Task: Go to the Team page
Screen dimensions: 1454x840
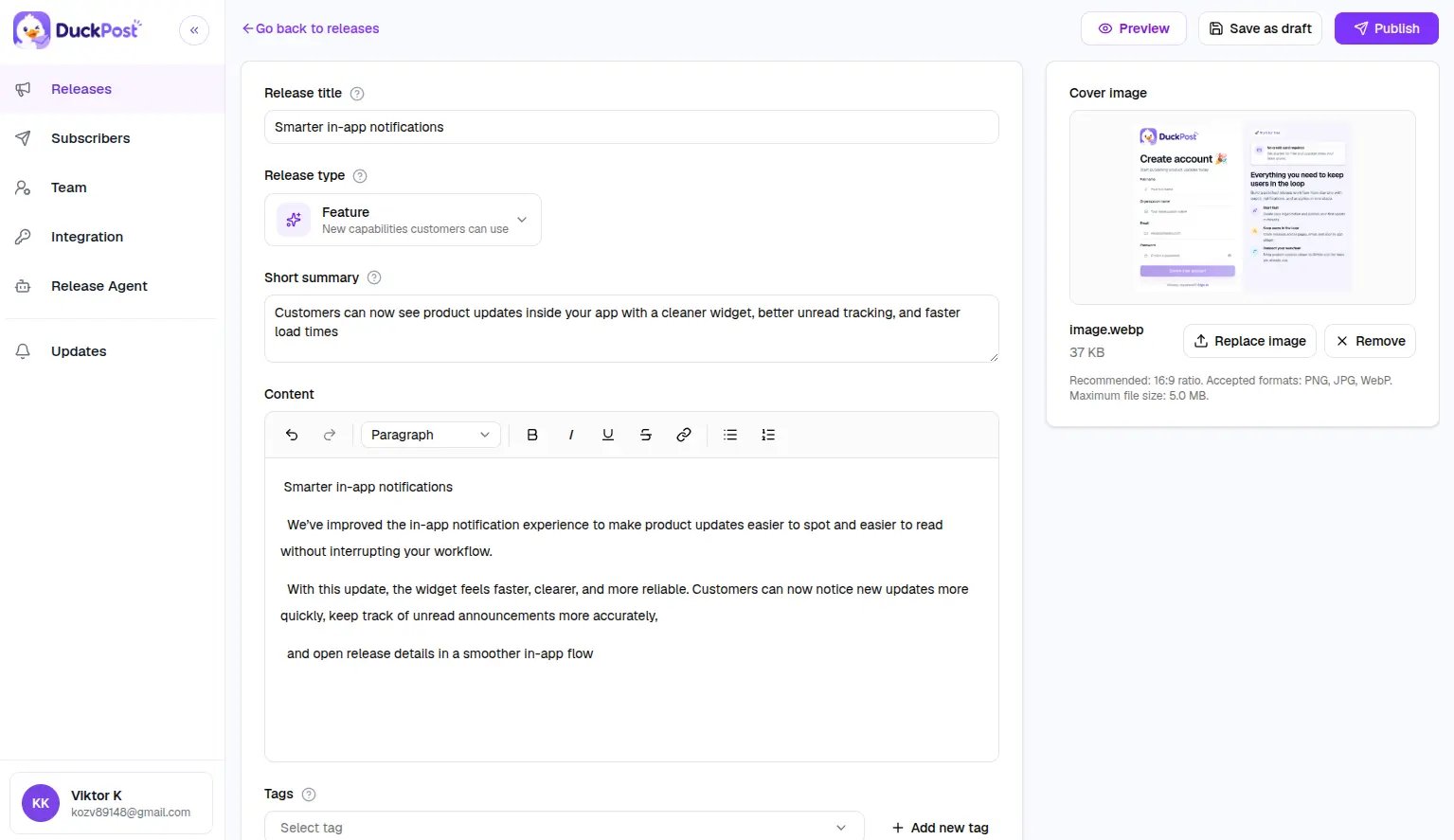Action: point(112,188)
